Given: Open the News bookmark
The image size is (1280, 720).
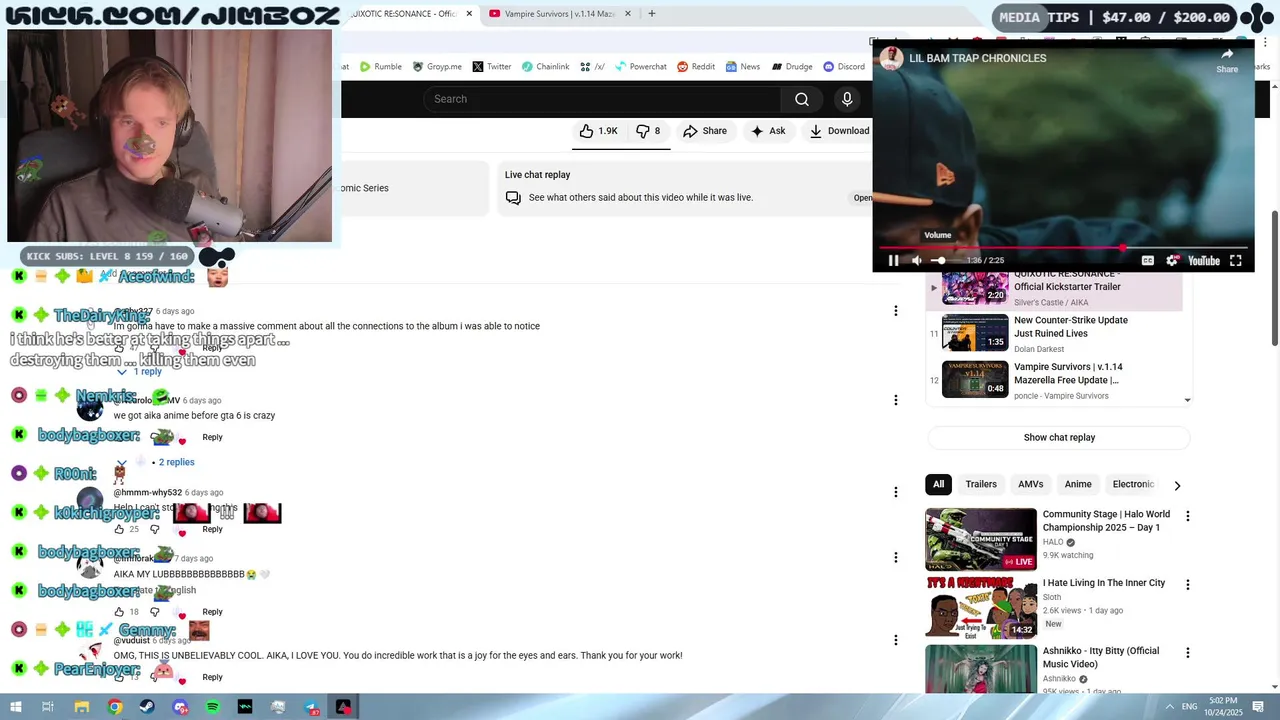Looking at the screenshot, I should click(742, 67).
